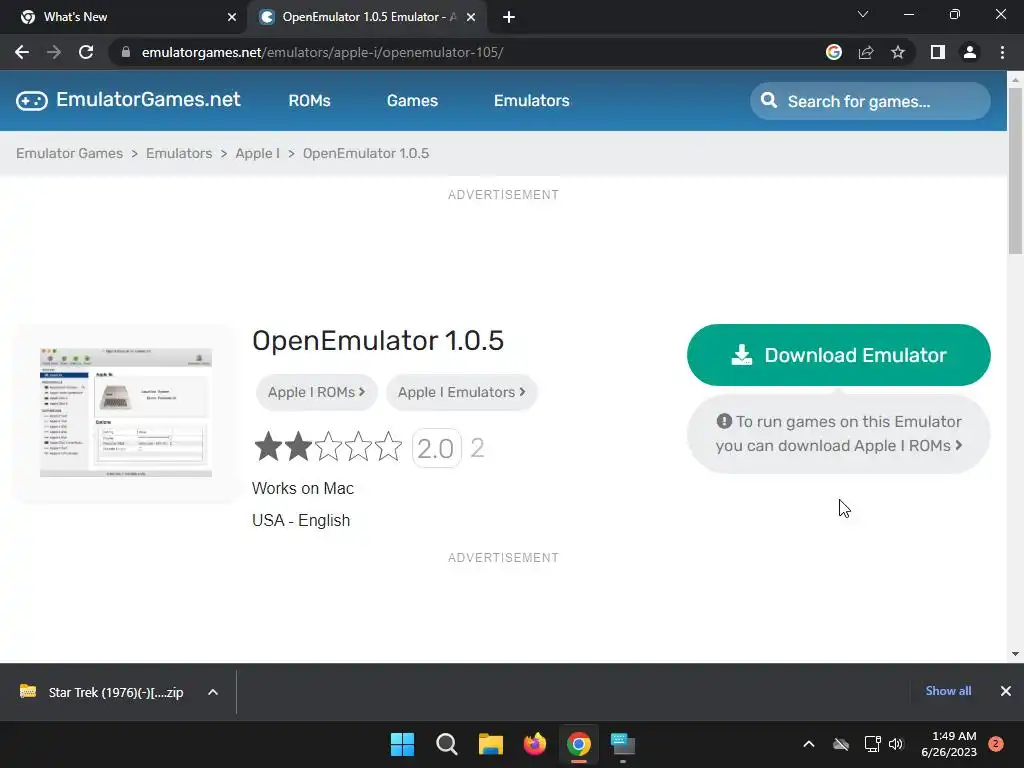
Task: Close the What's New tab
Action: (232, 17)
